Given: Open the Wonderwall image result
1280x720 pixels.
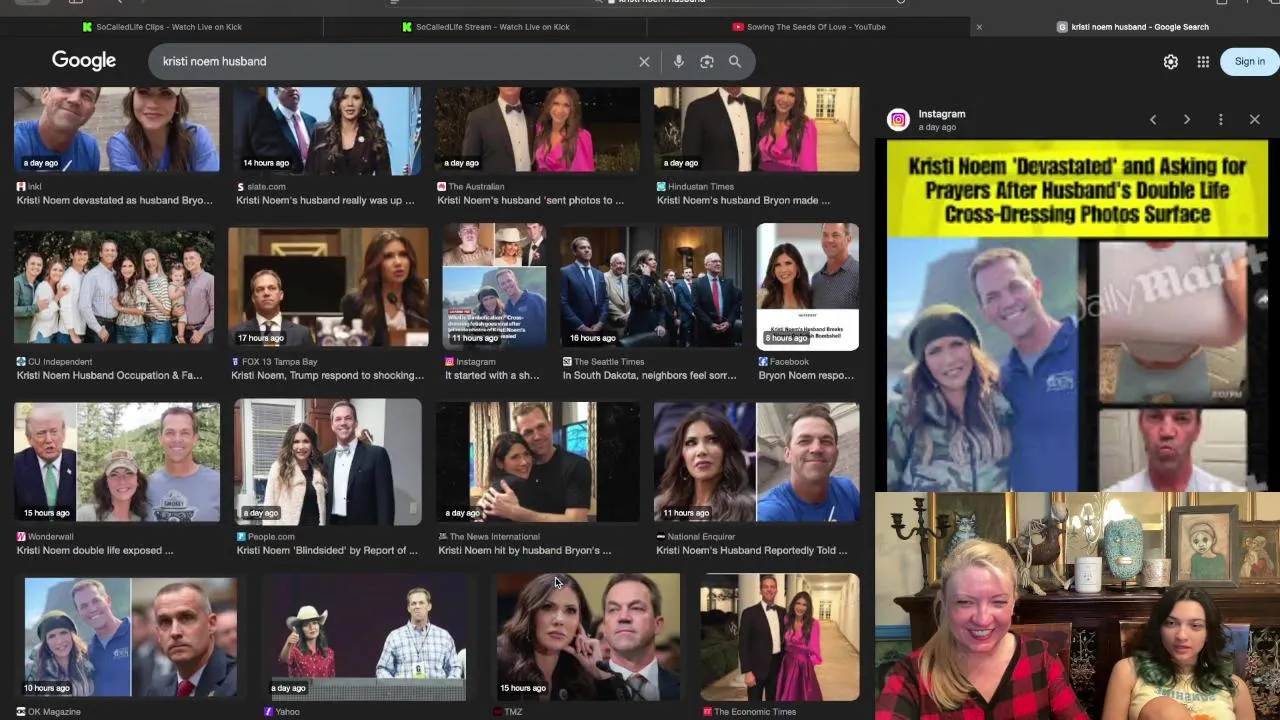Looking at the screenshot, I should pyautogui.click(x=117, y=462).
